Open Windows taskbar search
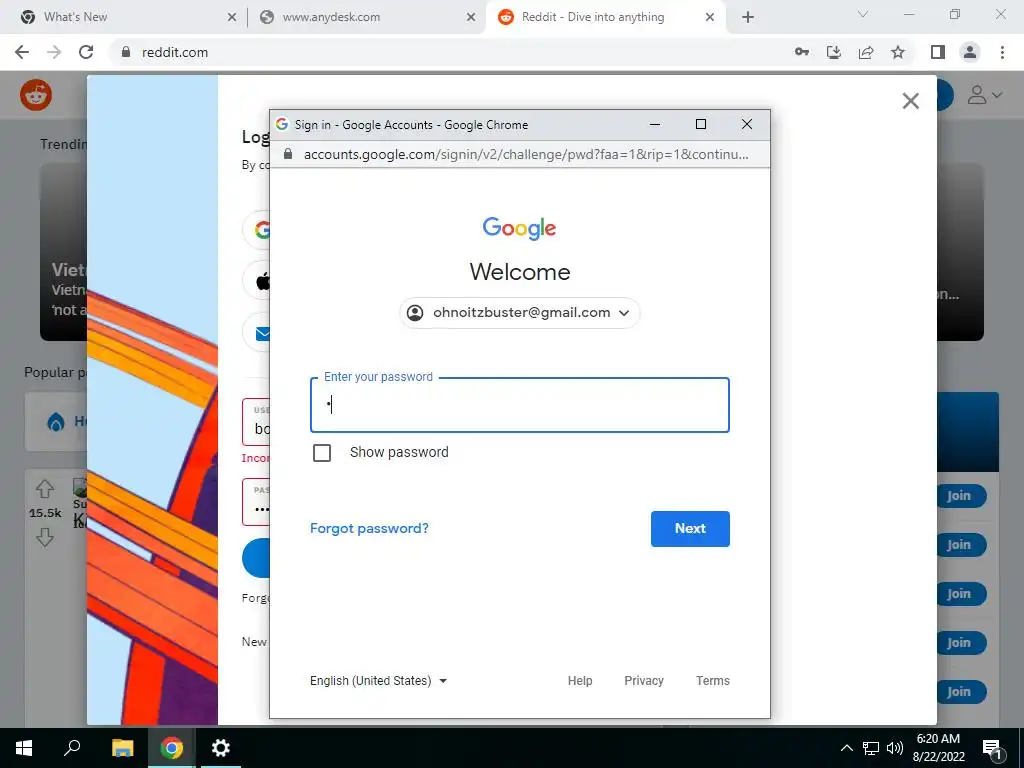Viewport: 1024px width, 768px height. pyautogui.click(x=72, y=748)
